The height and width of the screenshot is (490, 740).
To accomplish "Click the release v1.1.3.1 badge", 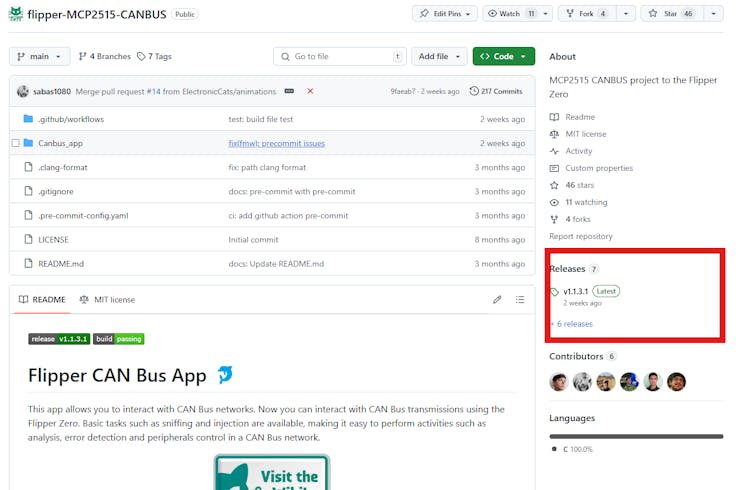I will tap(59, 339).
